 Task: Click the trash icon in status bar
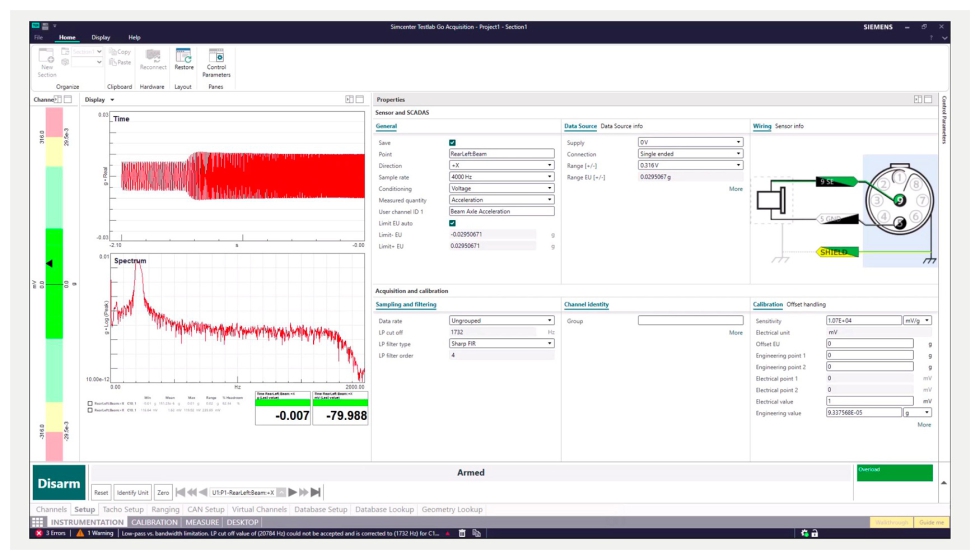click(x=462, y=533)
